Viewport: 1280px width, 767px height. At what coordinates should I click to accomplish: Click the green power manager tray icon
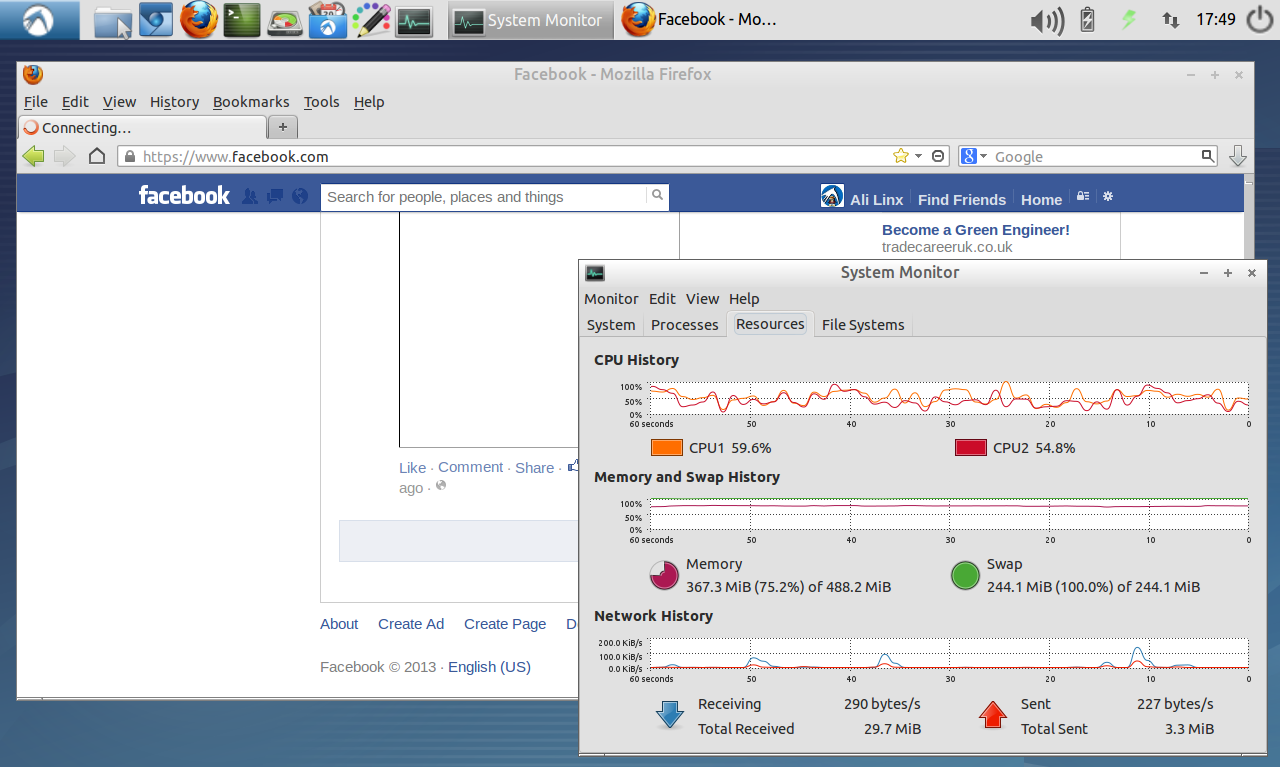click(1130, 19)
